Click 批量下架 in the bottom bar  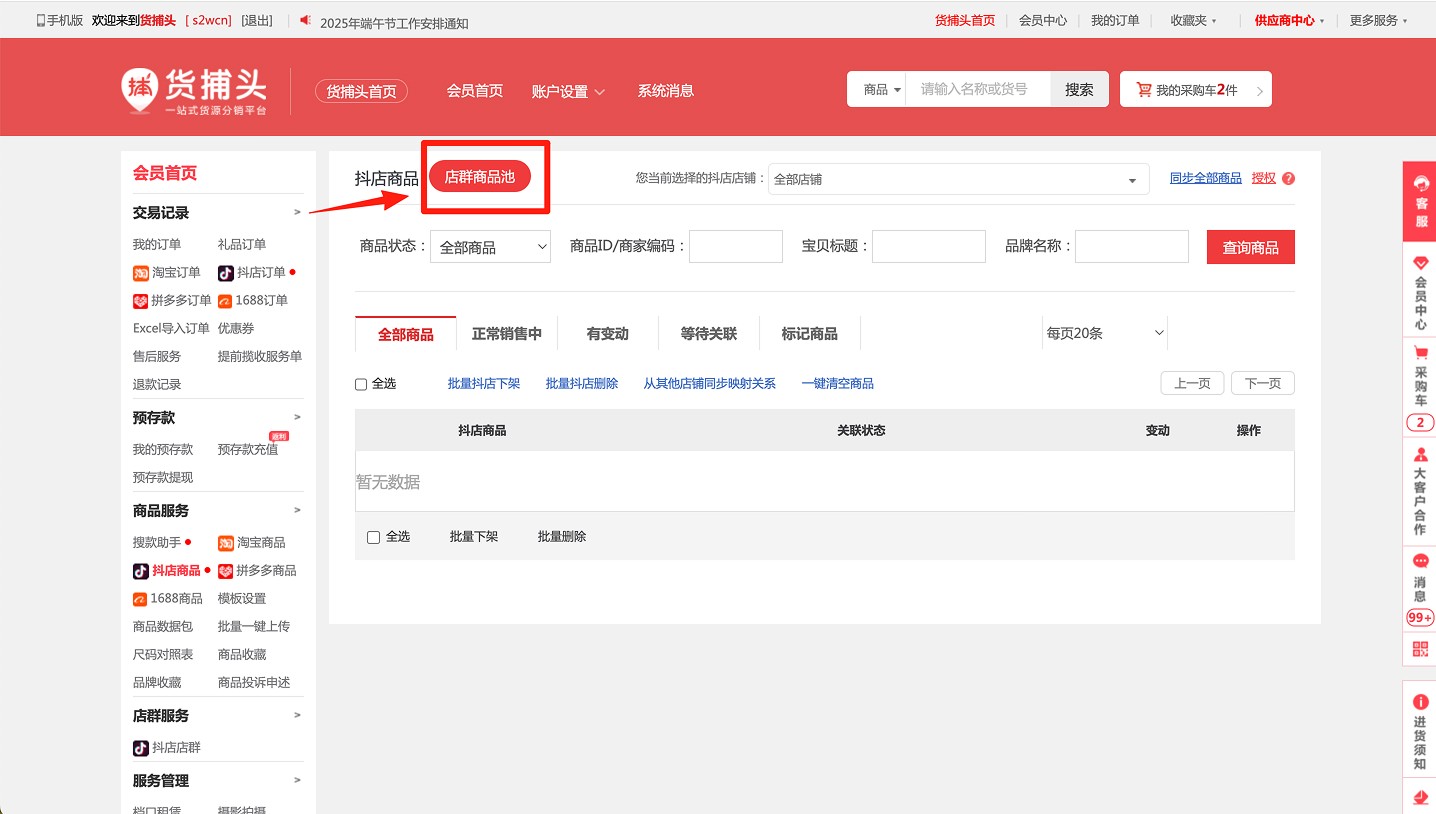(x=474, y=537)
